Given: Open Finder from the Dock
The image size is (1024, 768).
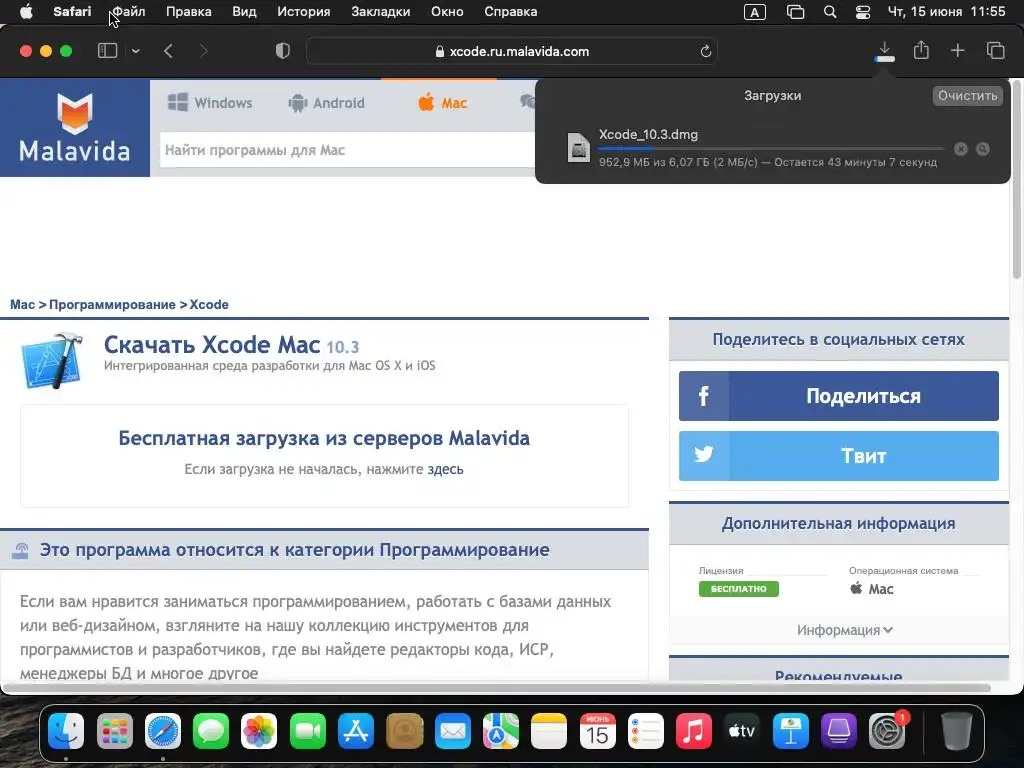Looking at the screenshot, I should point(66,731).
